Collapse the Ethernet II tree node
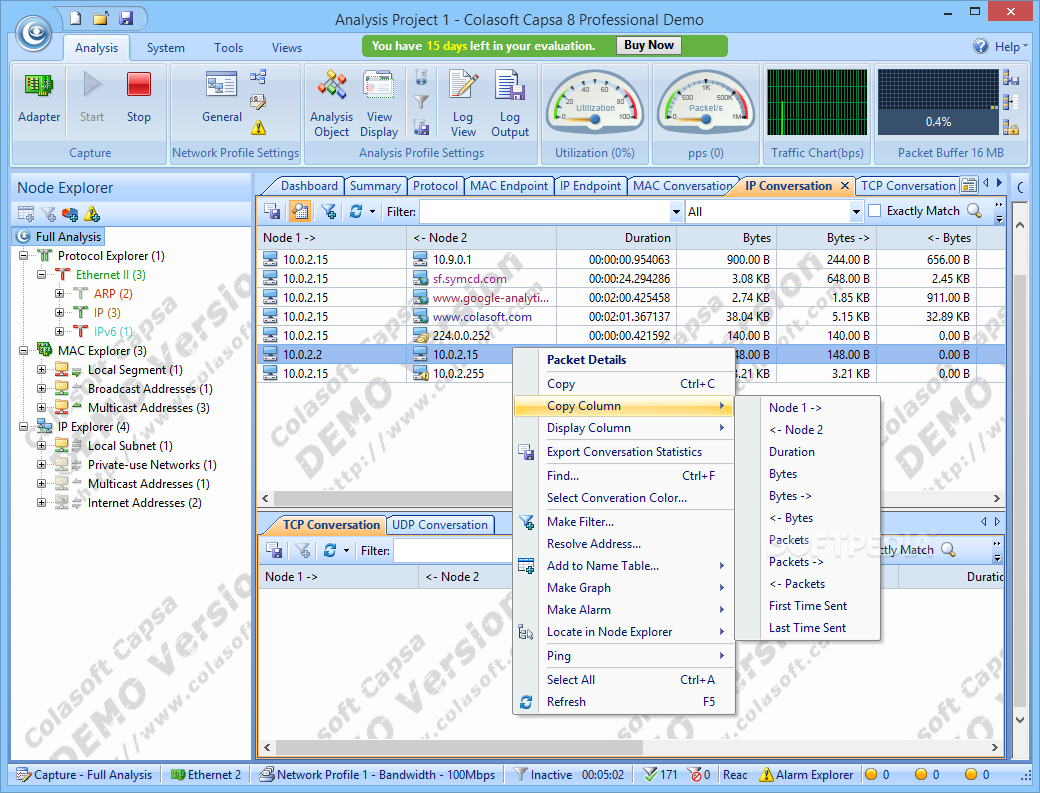 [41, 274]
